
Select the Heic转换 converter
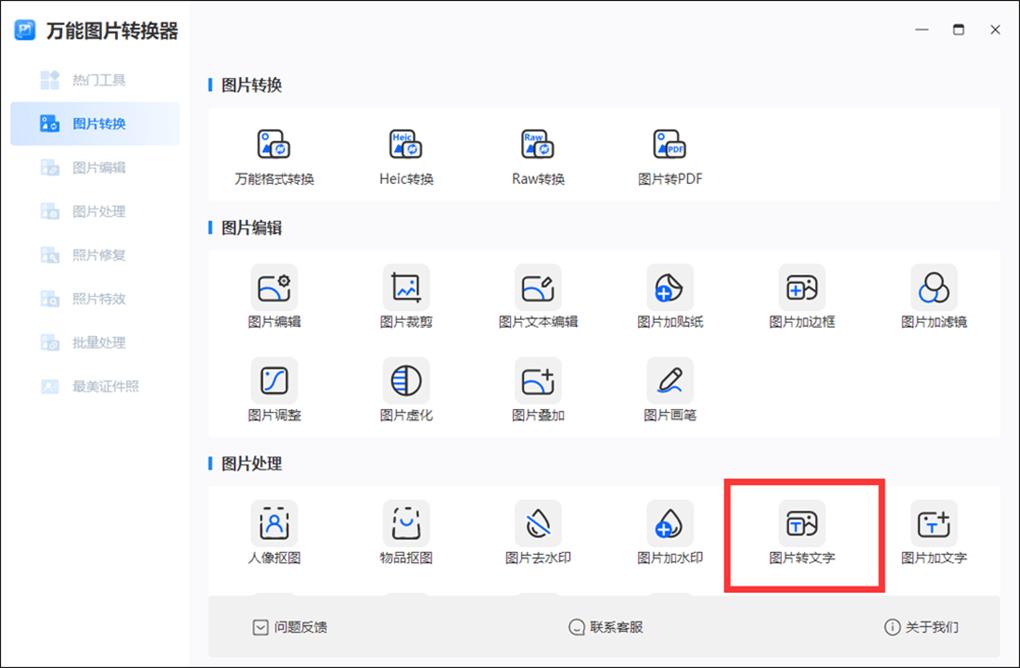pyautogui.click(x=405, y=155)
